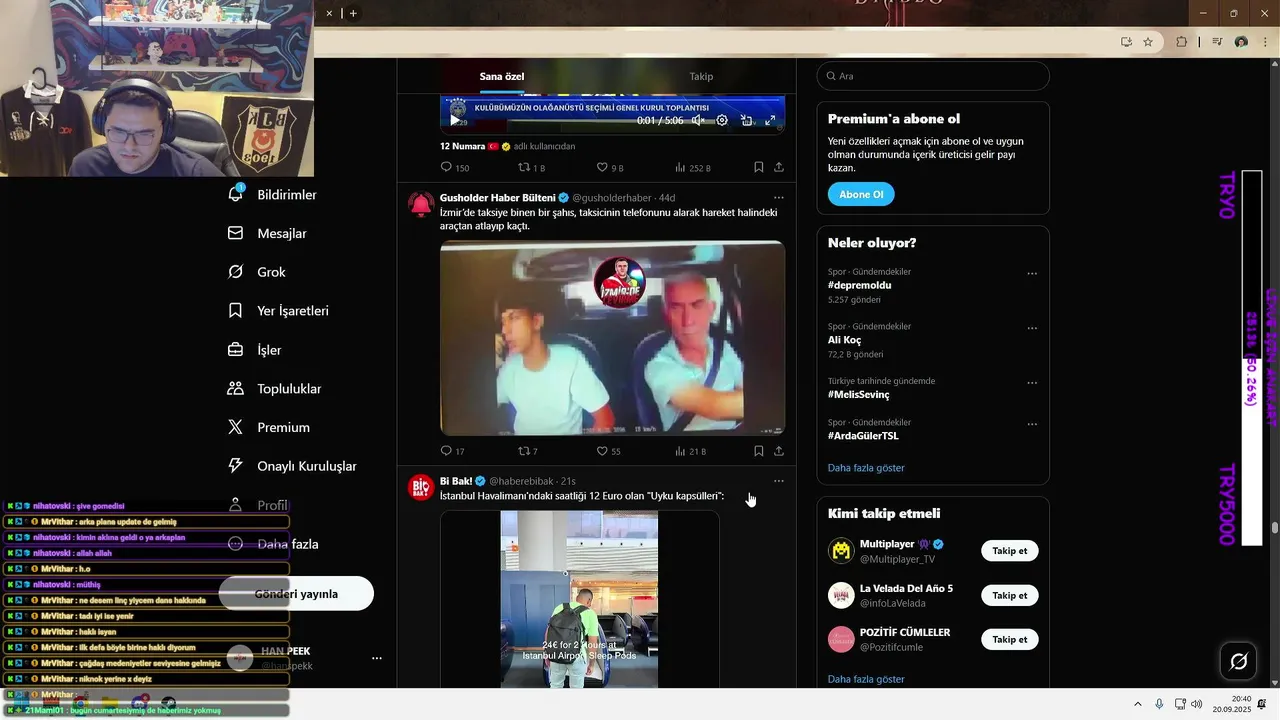Open options for #depremoldu trend

[x=1032, y=273]
